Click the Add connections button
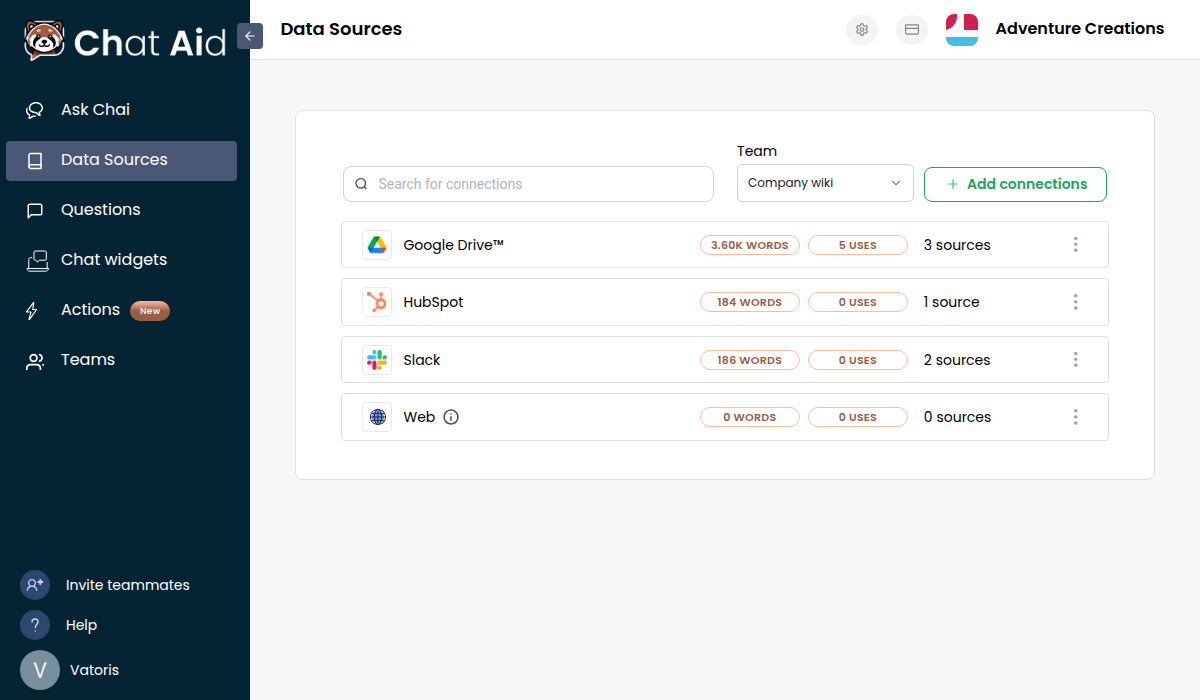The width and height of the screenshot is (1200, 700). [x=1015, y=184]
